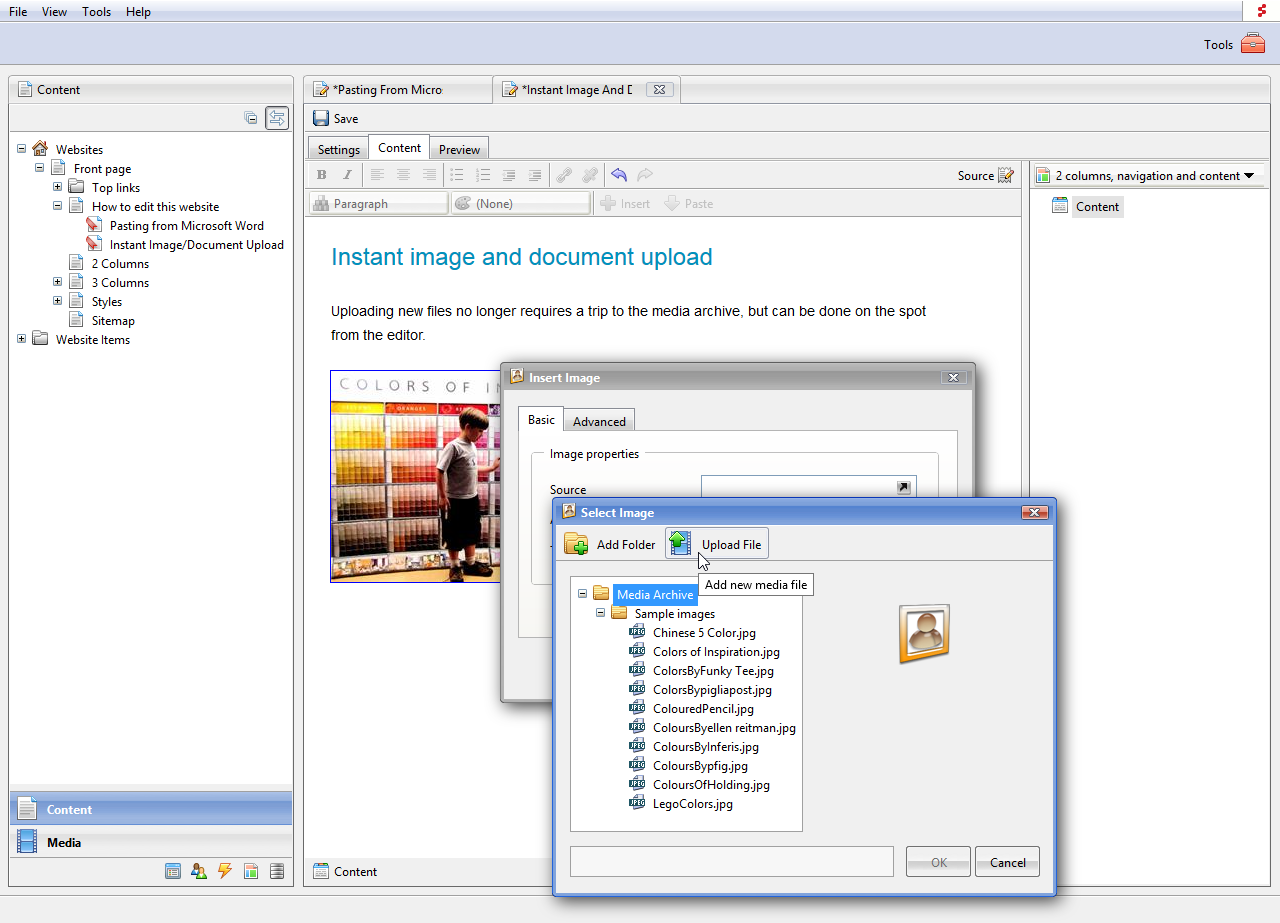This screenshot has width=1280, height=923.
Task: Click the filename input field in Select Image
Action: [732, 861]
